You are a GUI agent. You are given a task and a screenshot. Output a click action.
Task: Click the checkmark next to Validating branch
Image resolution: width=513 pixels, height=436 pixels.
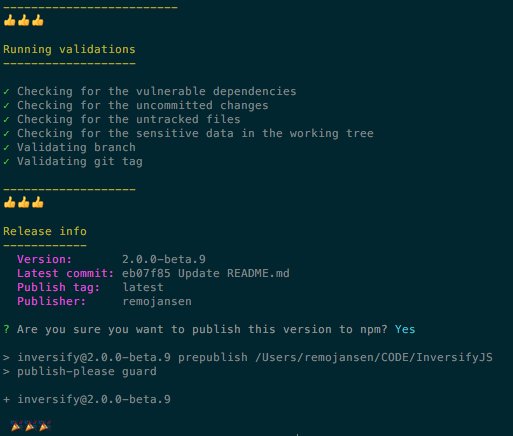tap(6, 147)
